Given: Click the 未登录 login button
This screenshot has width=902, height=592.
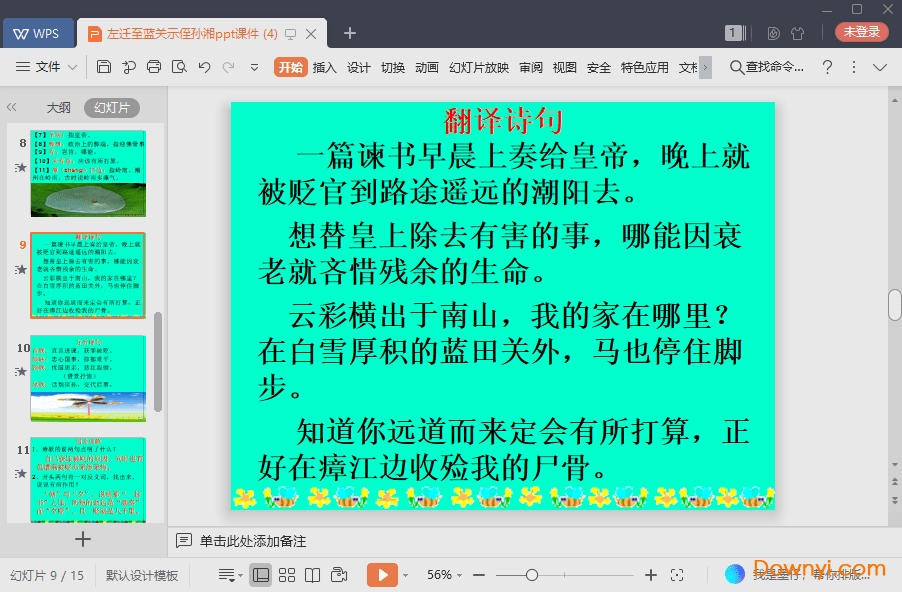Looking at the screenshot, I should [x=861, y=32].
